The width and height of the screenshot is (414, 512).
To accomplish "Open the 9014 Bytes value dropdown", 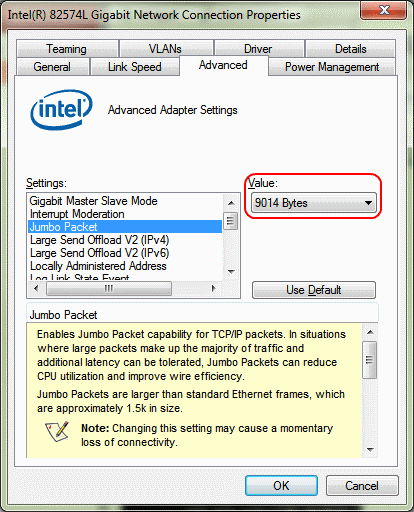I will pos(314,203).
